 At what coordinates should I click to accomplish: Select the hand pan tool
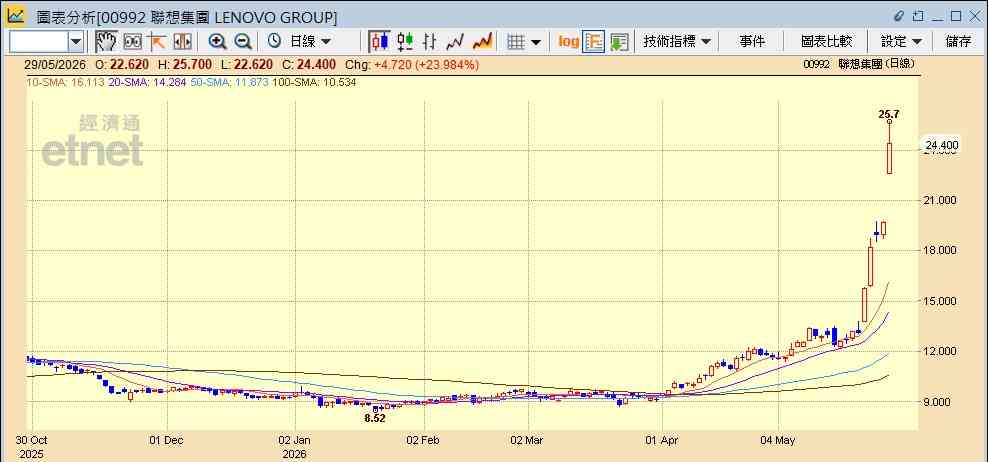pyautogui.click(x=107, y=42)
